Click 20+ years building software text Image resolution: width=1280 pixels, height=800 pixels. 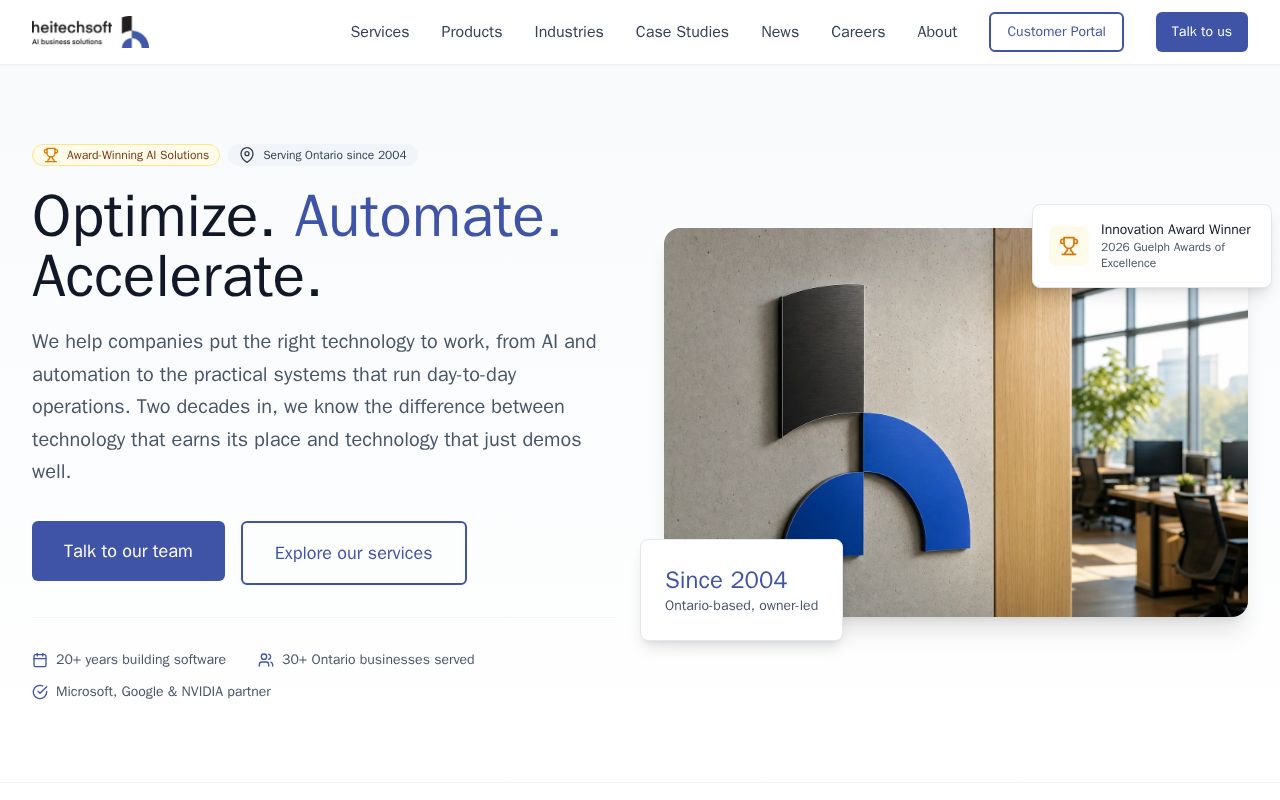pyautogui.click(x=141, y=660)
